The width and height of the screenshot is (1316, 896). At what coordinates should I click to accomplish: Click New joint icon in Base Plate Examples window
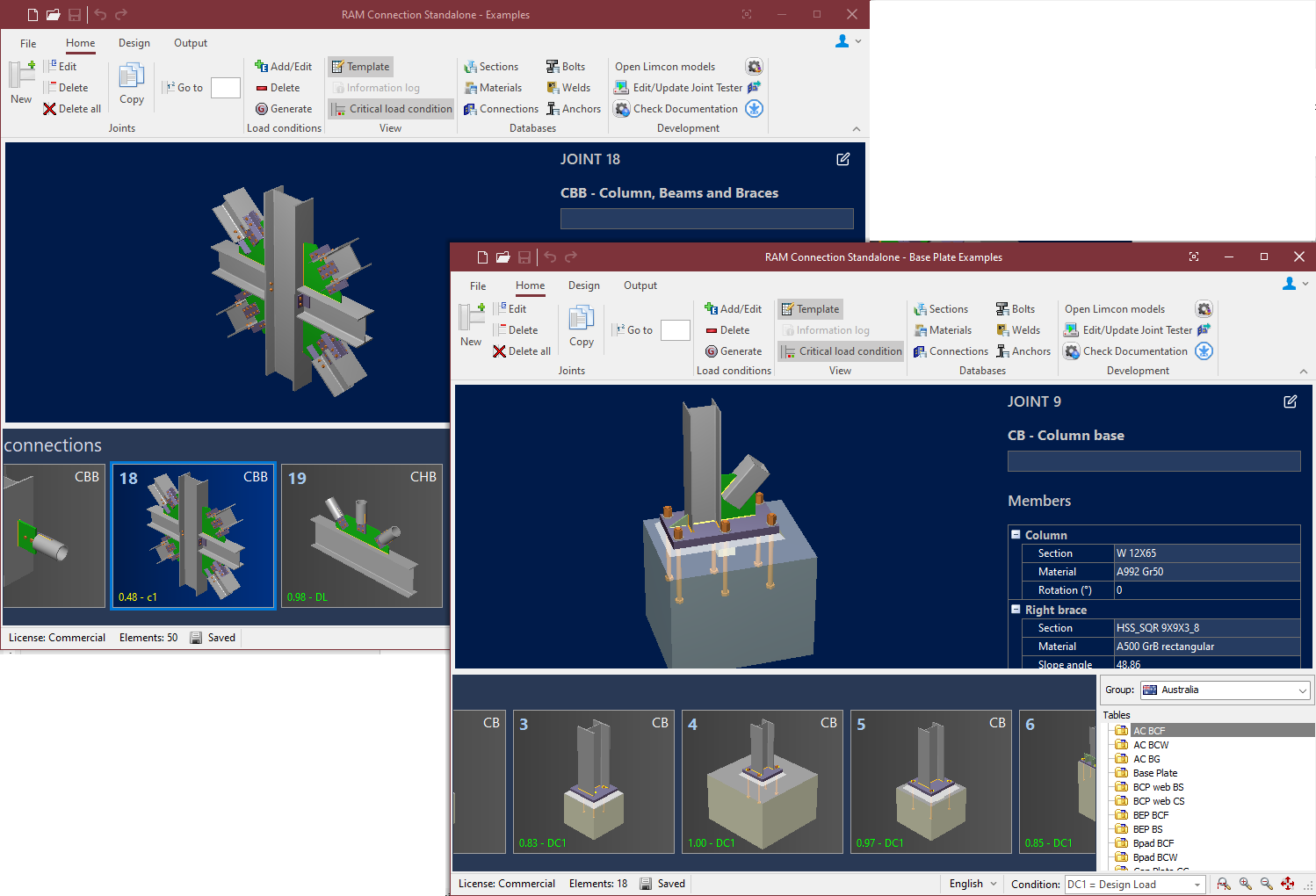pyautogui.click(x=471, y=317)
